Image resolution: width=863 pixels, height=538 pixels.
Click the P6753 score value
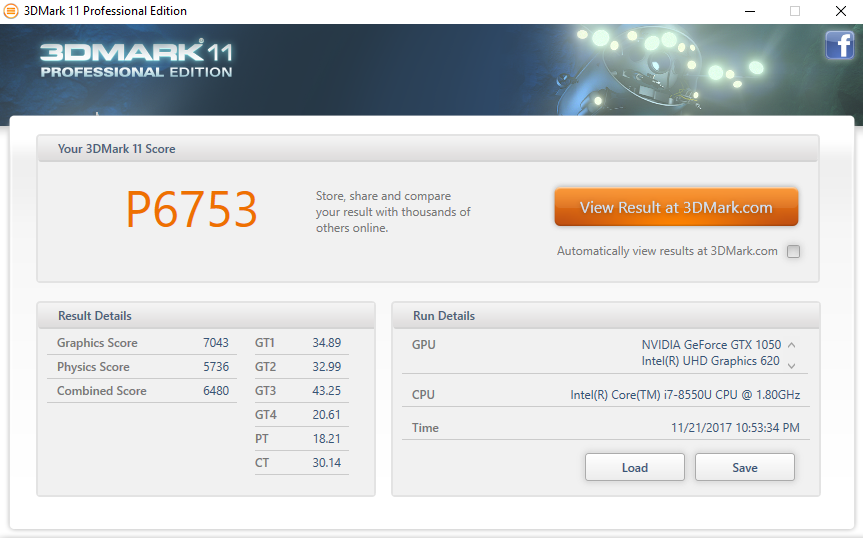[192, 209]
